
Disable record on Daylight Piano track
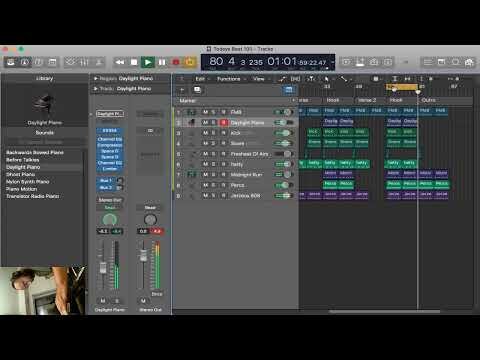pos(224,123)
